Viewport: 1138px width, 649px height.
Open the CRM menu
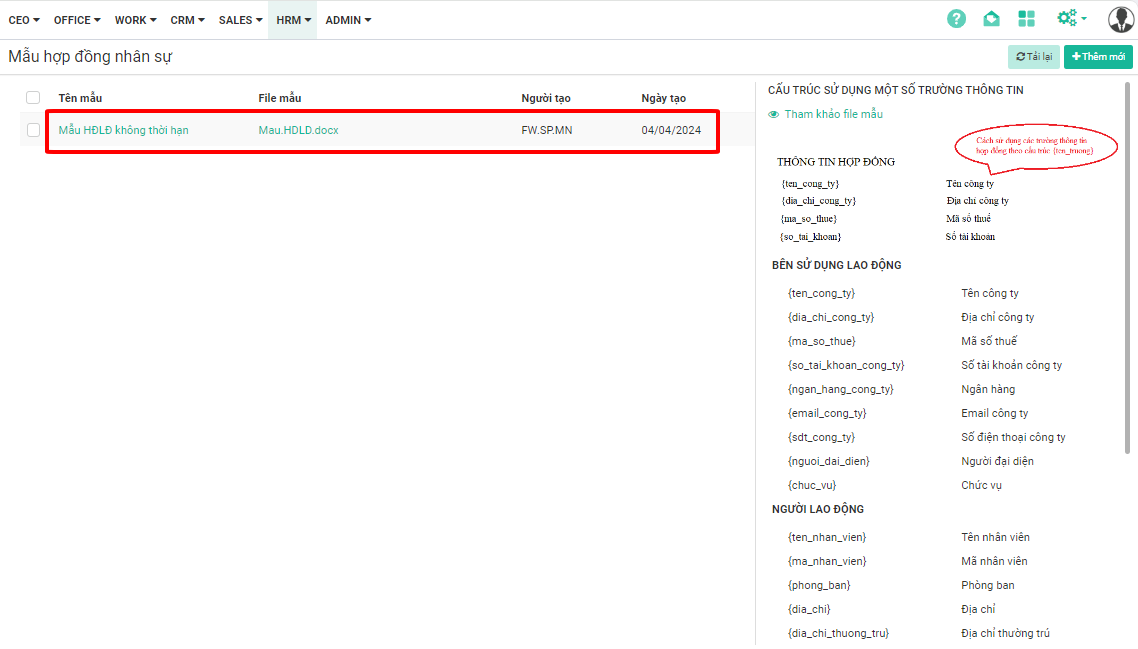pos(187,20)
